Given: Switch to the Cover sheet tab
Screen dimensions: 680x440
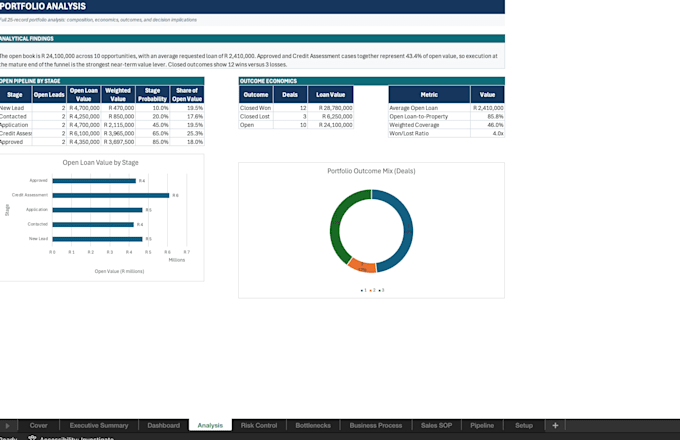Looking at the screenshot, I should pyautogui.click(x=39, y=425).
